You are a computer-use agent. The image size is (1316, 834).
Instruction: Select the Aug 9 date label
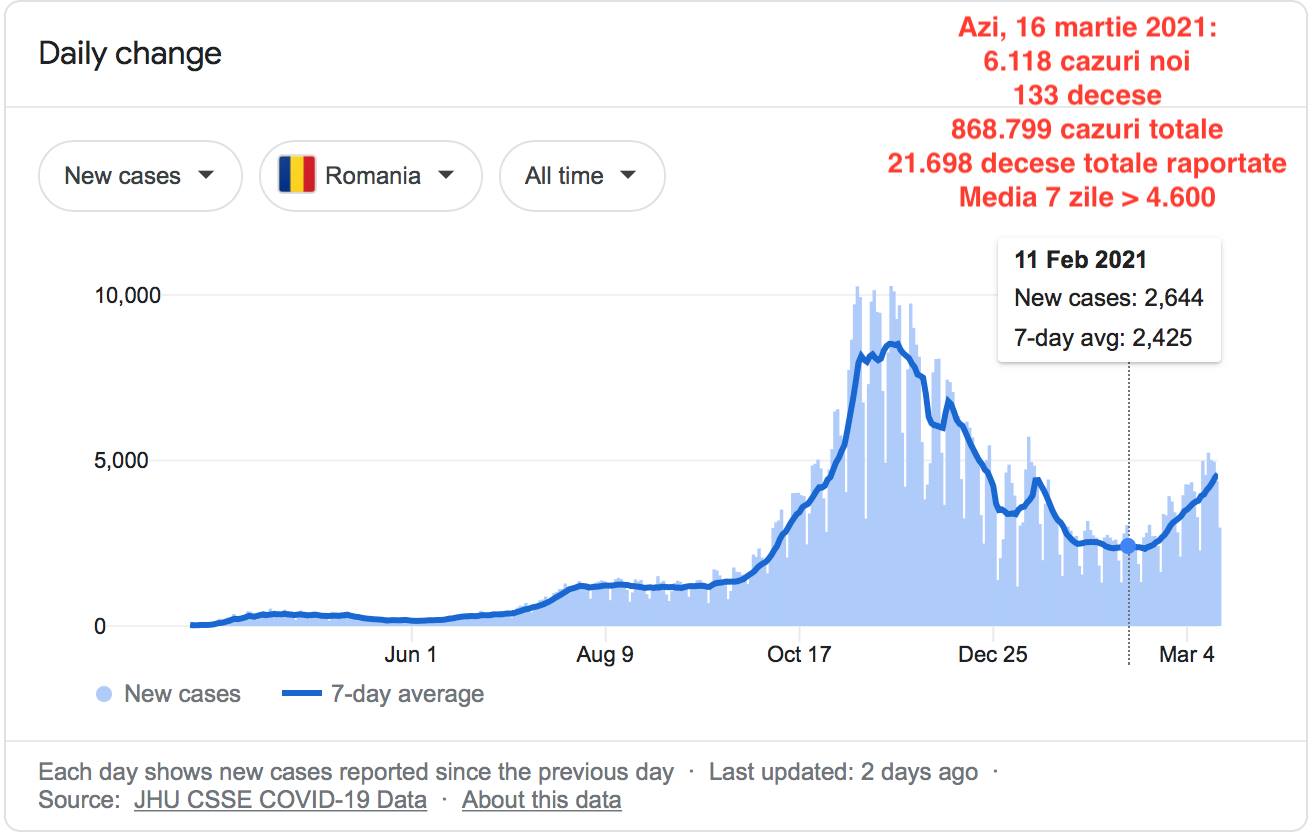605,655
